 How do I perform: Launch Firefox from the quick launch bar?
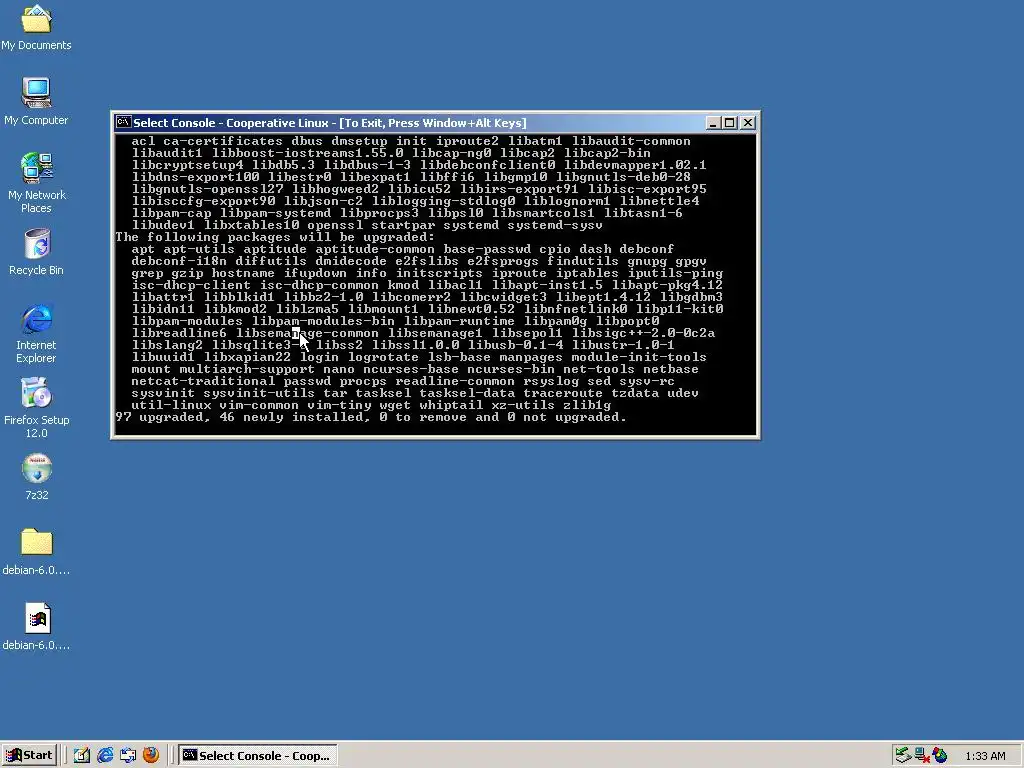[x=151, y=755]
